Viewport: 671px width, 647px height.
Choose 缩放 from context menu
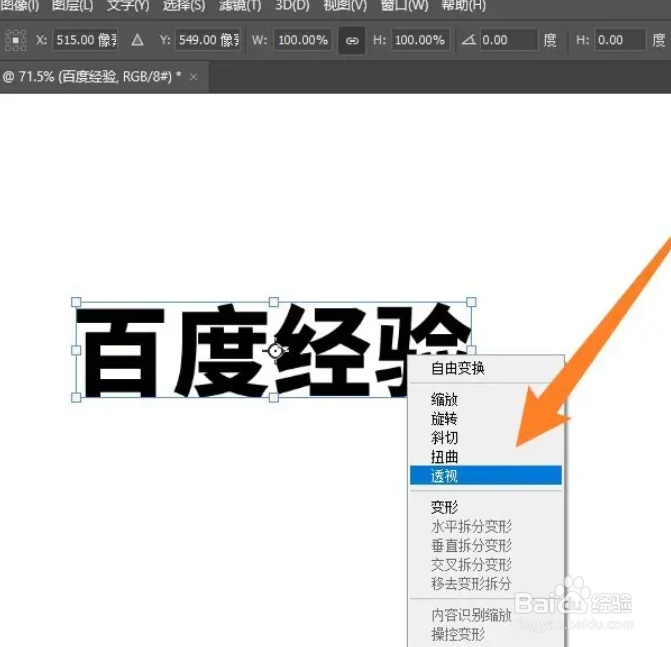pyautogui.click(x=486, y=400)
